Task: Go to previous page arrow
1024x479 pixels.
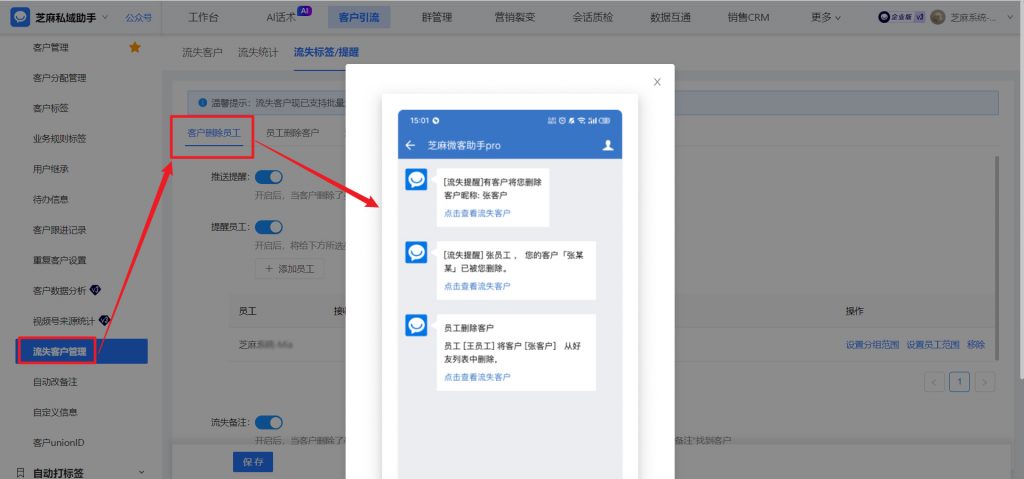Action: [x=935, y=381]
